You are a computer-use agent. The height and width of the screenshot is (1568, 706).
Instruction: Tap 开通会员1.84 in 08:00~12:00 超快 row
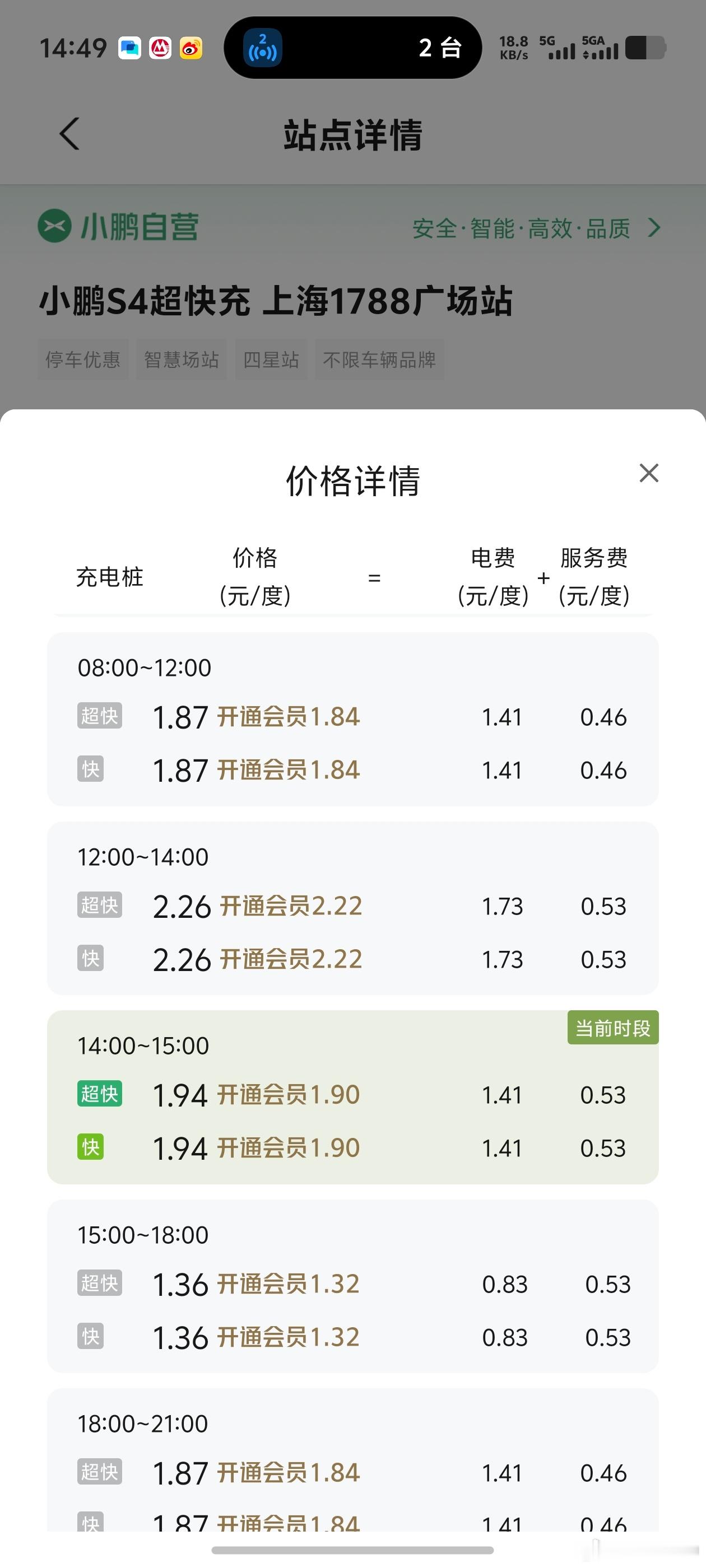pos(289,716)
